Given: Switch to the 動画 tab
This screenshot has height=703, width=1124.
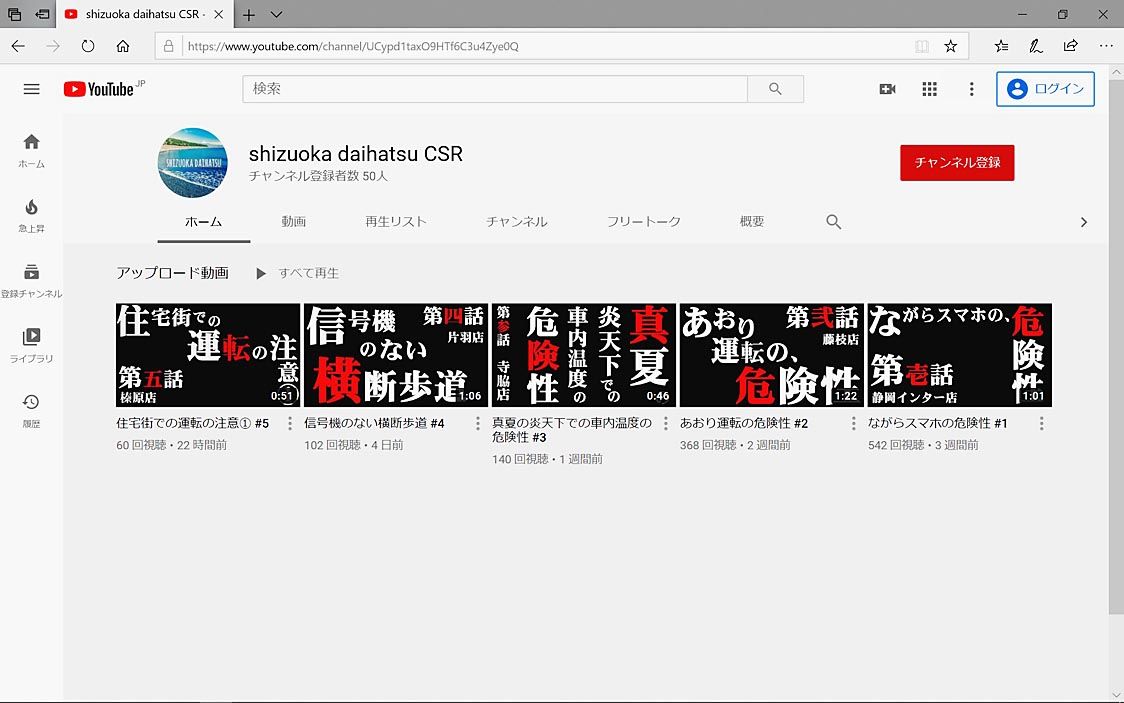Looking at the screenshot, I should coord(293,222).
